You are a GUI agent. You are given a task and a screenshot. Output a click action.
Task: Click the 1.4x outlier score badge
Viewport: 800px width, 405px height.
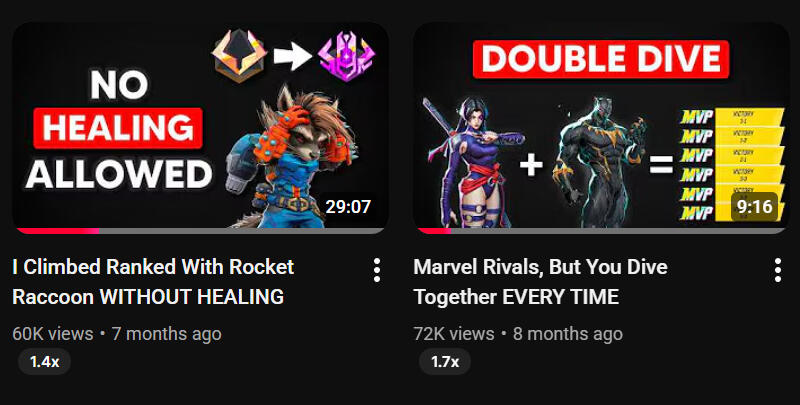pos(44,362)
